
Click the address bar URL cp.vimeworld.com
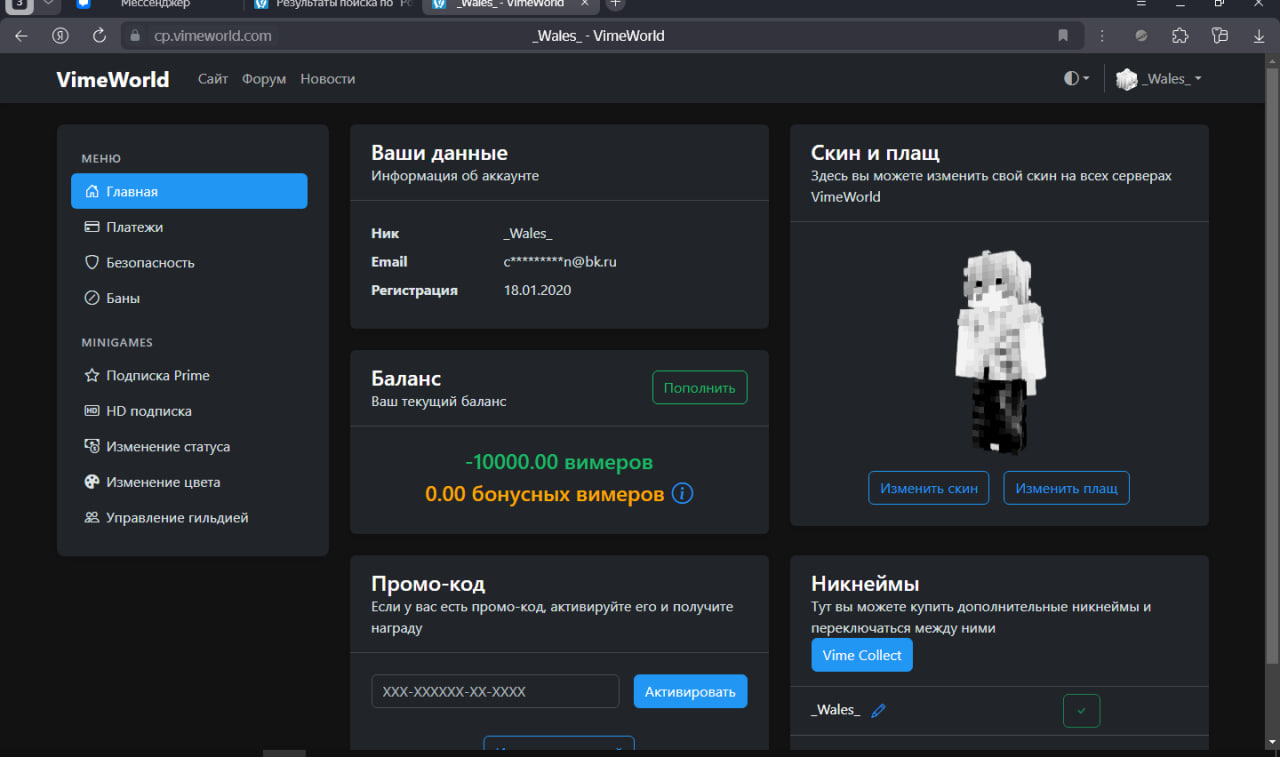(x=212, y=36)
